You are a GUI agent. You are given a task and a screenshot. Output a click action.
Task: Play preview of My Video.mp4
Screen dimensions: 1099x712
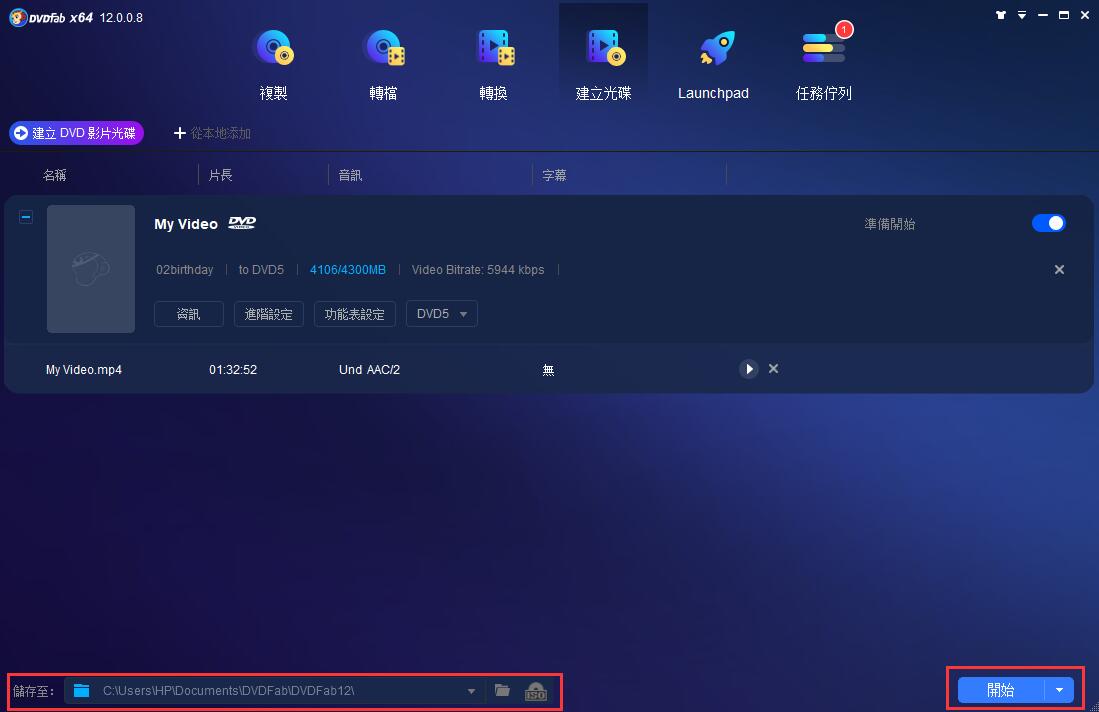pos(749,369)
